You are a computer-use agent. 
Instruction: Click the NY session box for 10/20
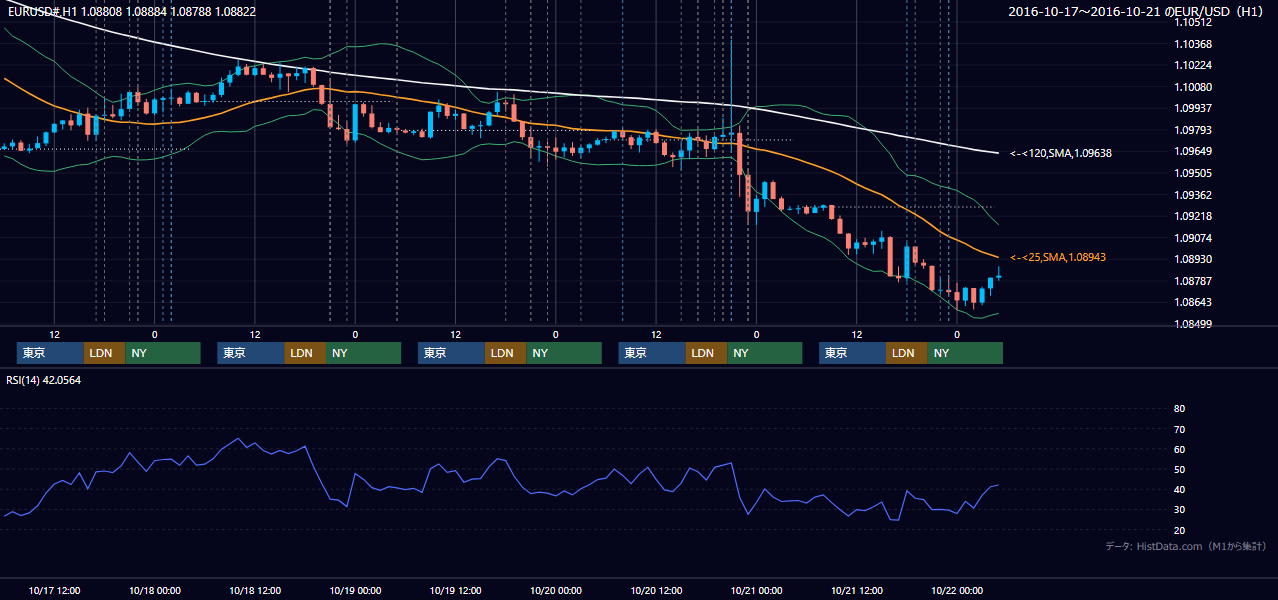[764, 353]
